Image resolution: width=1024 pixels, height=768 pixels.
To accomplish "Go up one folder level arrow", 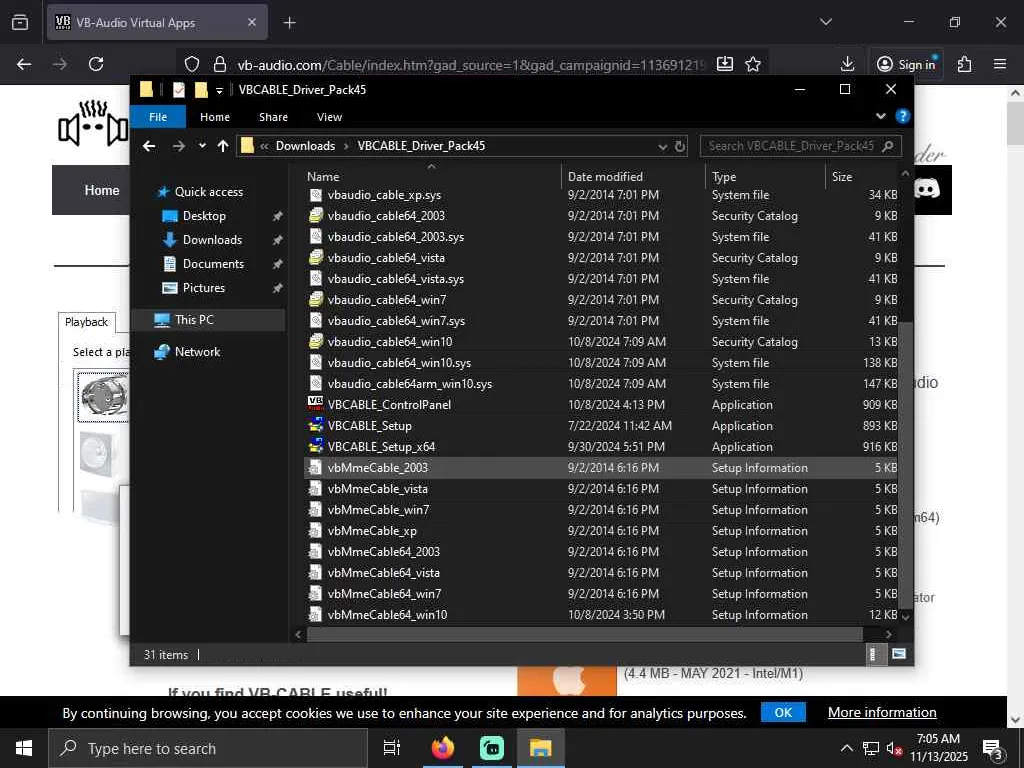I will point(223,146).
